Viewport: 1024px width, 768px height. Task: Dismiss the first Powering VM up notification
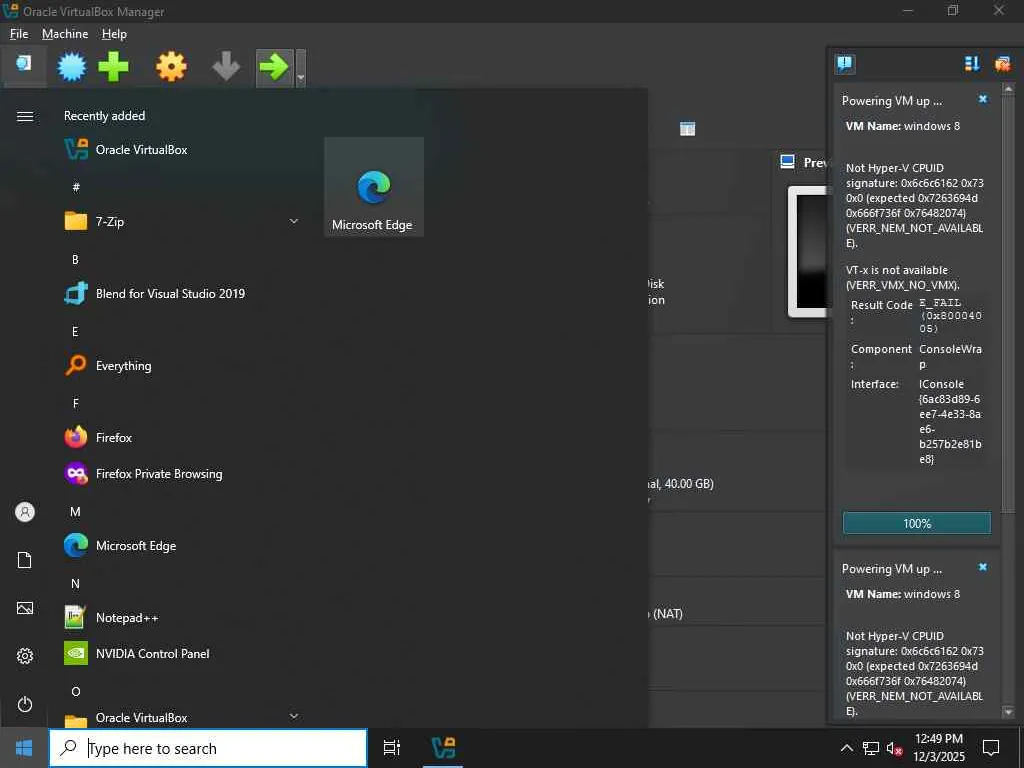click(983, 99)
